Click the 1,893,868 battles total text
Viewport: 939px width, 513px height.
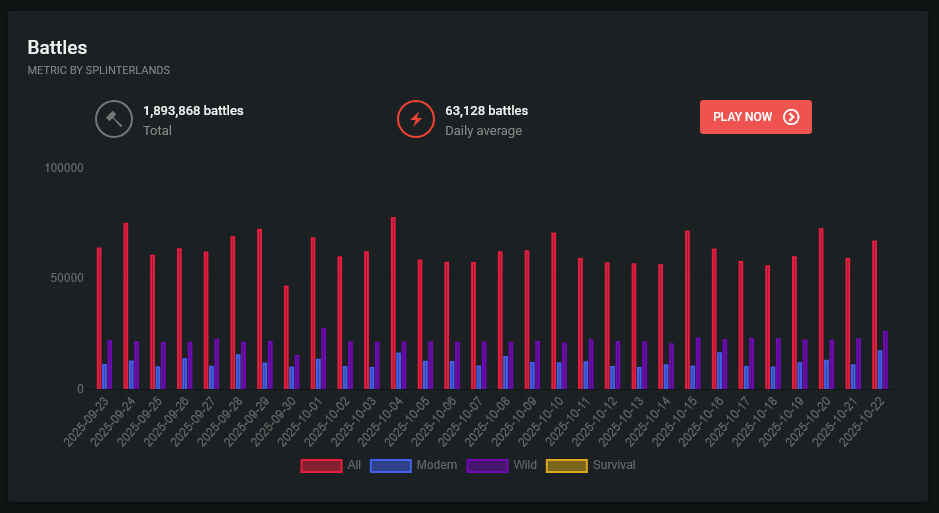click(193, 111)
